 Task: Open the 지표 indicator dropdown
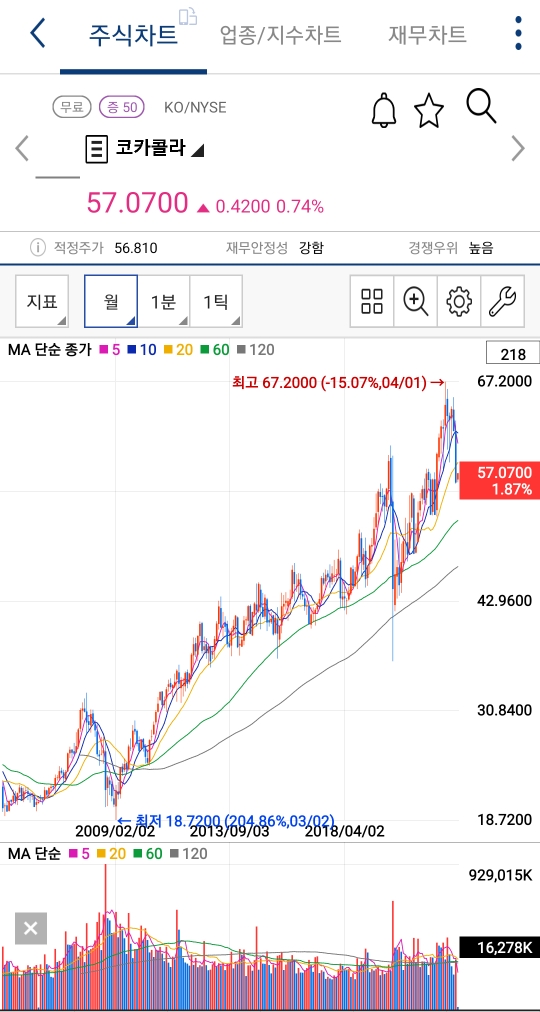42,301
